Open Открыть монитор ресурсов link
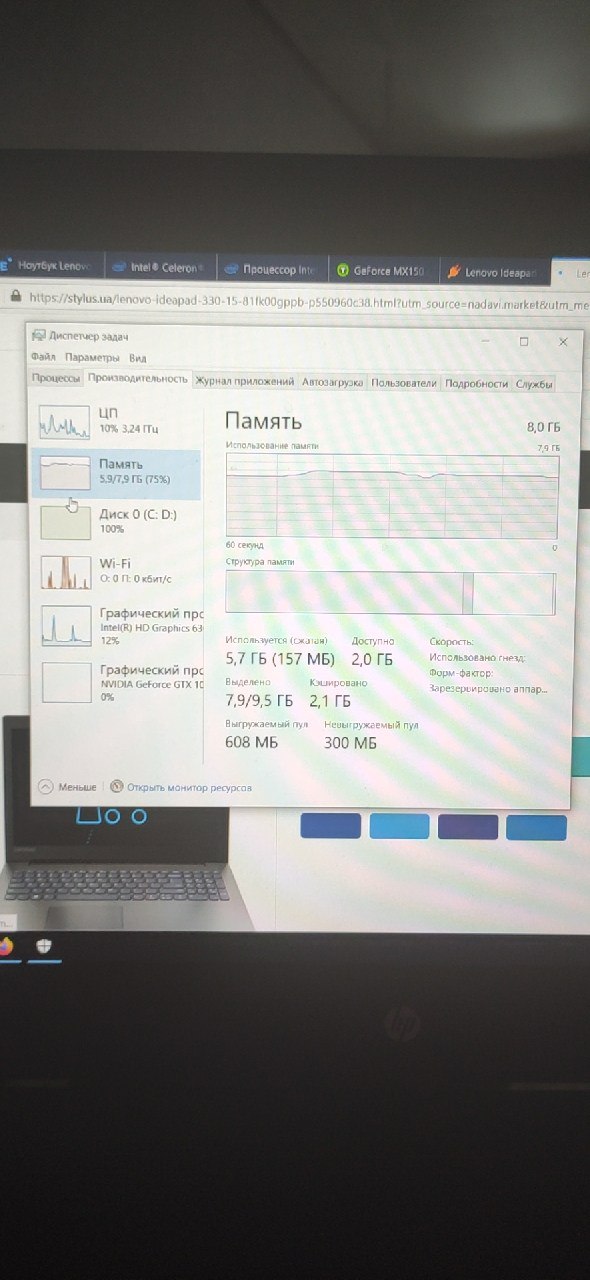This screenshot has width=590, height=1280. click(x=189, y=787)
